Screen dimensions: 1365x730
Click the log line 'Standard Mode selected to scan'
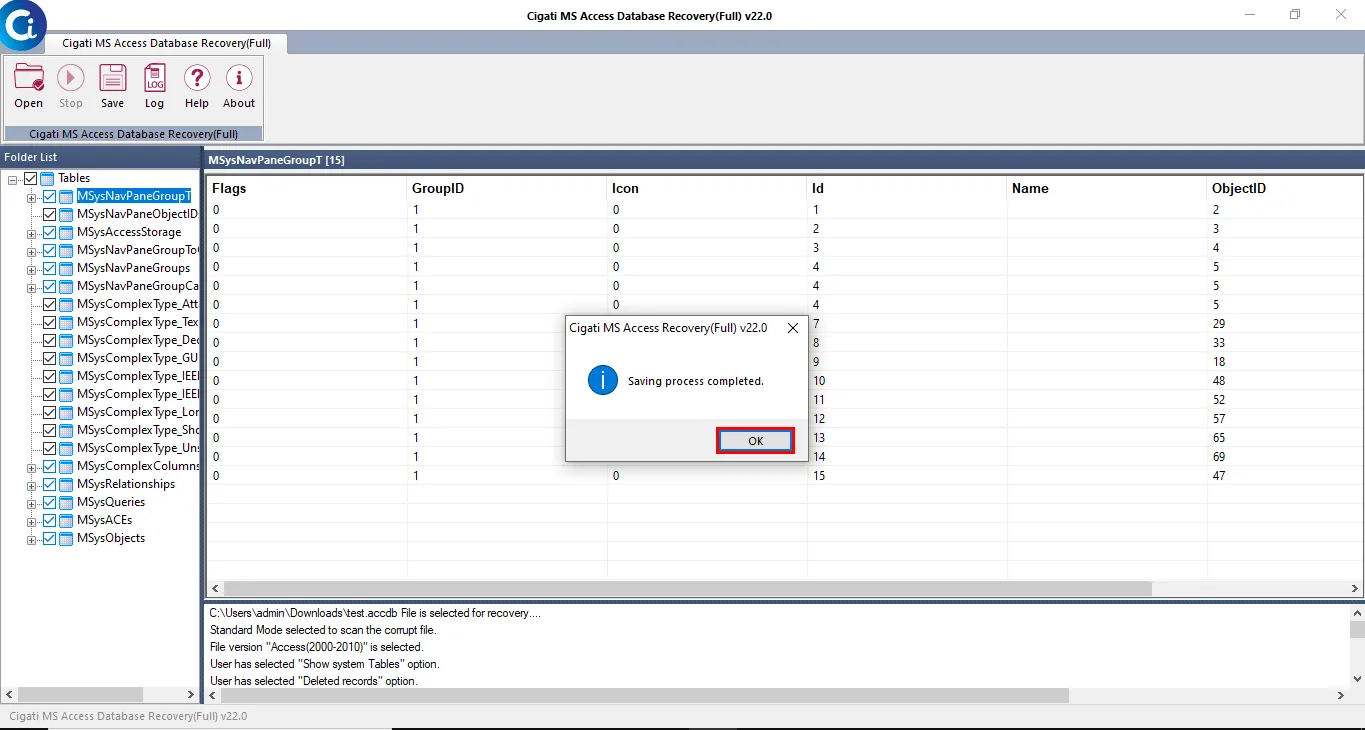[x=323, y=630]
